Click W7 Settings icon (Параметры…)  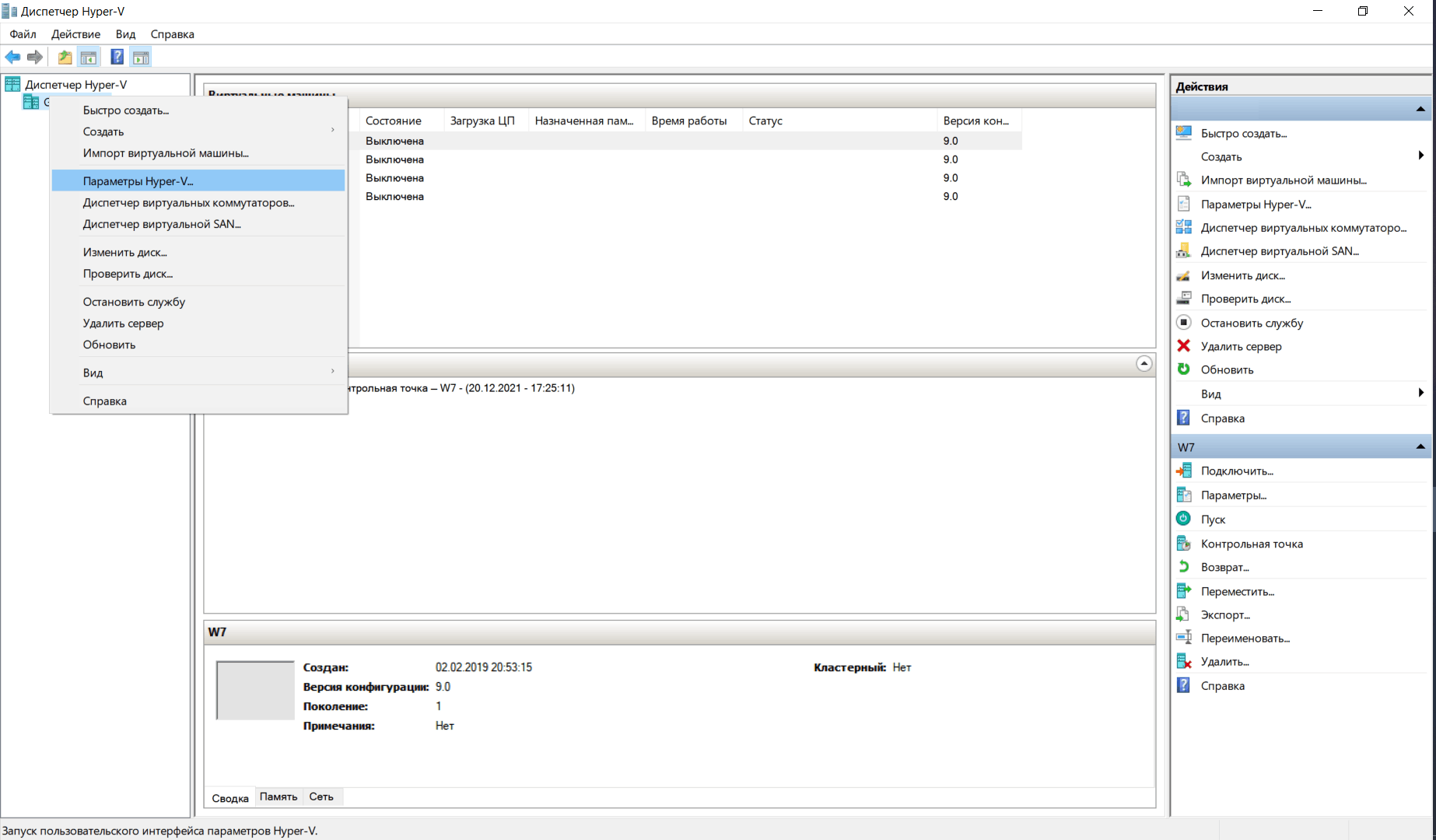pyautogui.click(x=1184, y=495)
